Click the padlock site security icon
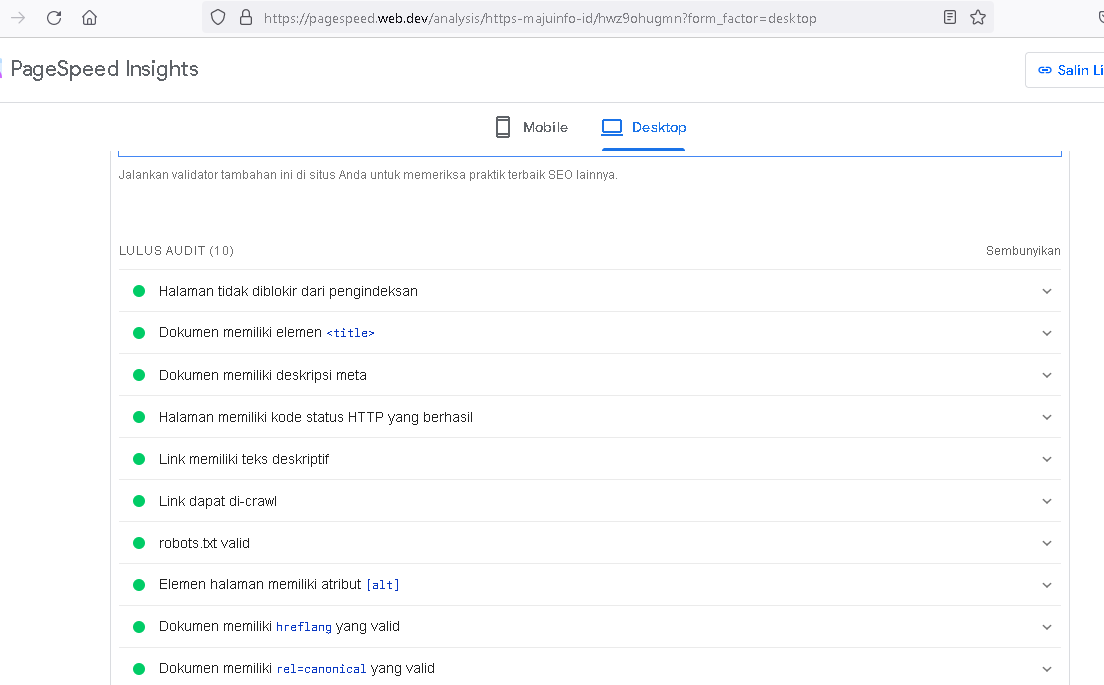The image size is (1104, 685). (x=245, y=18)
